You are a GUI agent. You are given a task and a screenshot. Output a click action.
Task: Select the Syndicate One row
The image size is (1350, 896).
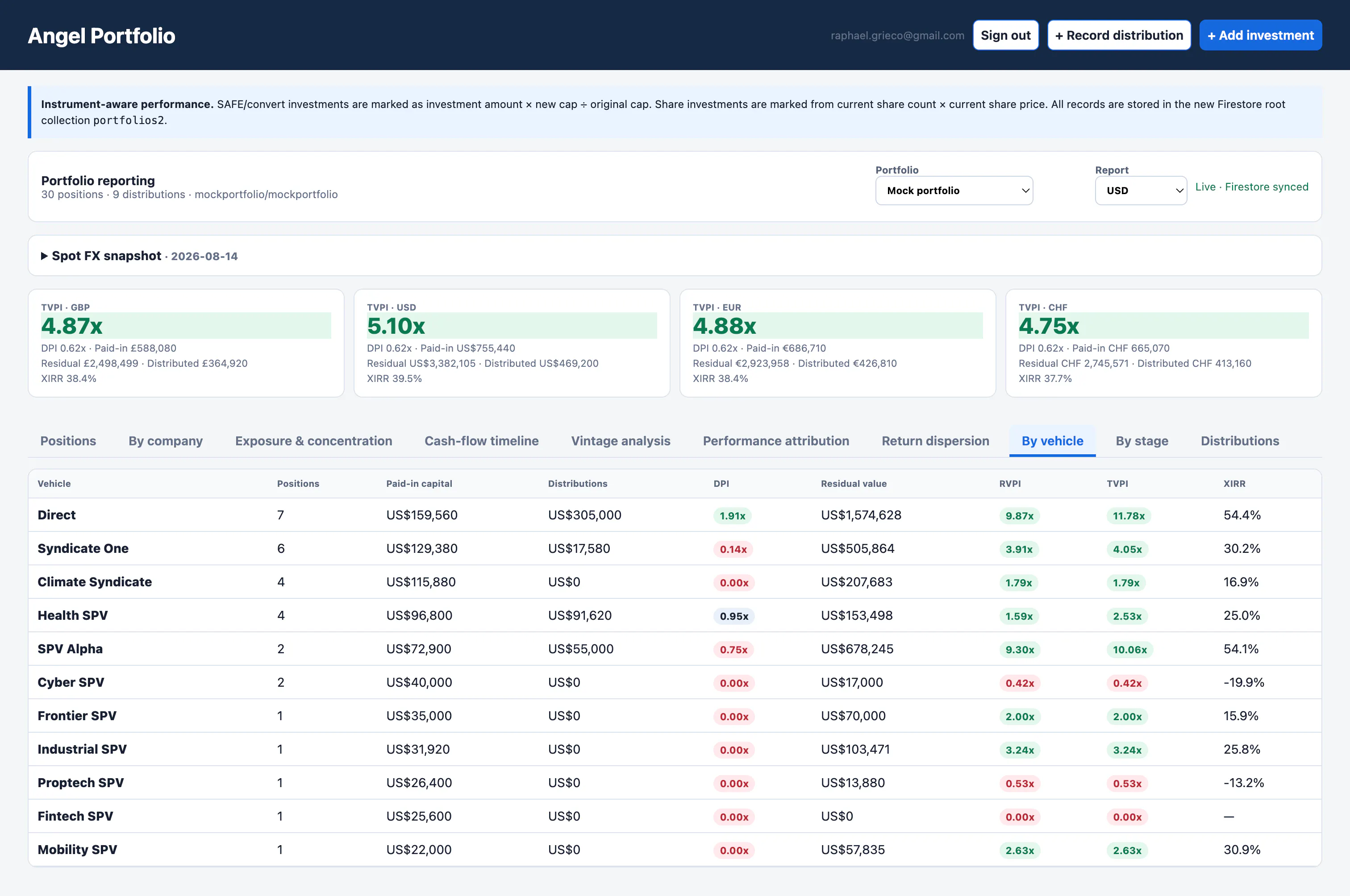[675, 548]
